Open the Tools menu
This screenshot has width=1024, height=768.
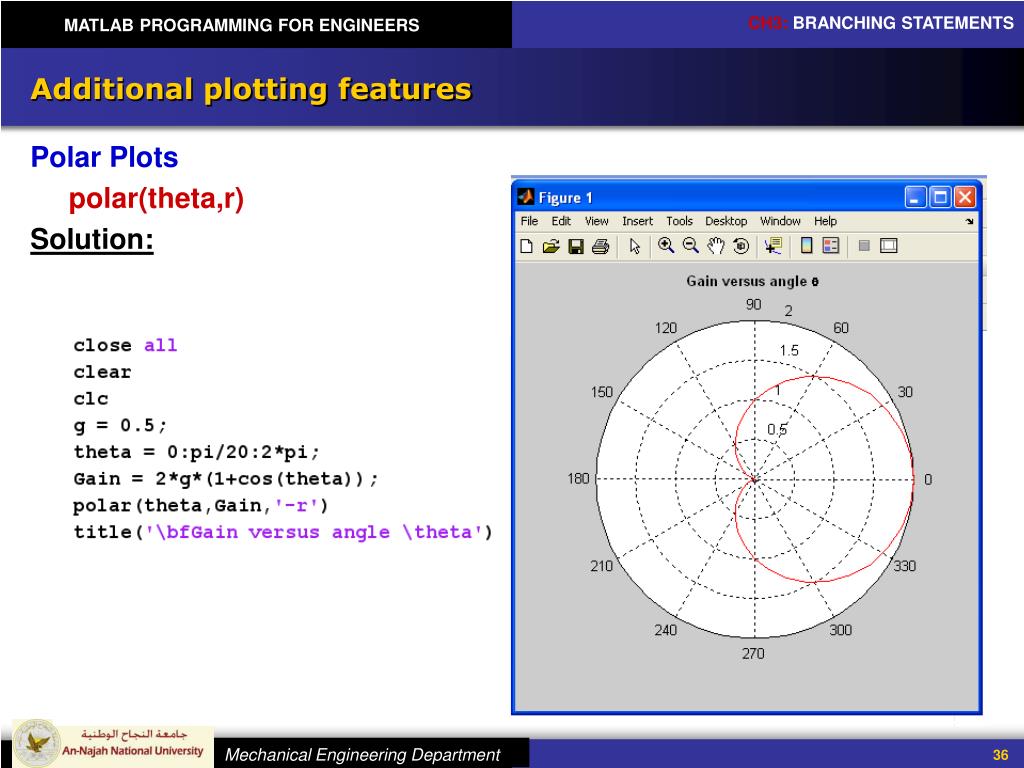[x=679, y=221]
